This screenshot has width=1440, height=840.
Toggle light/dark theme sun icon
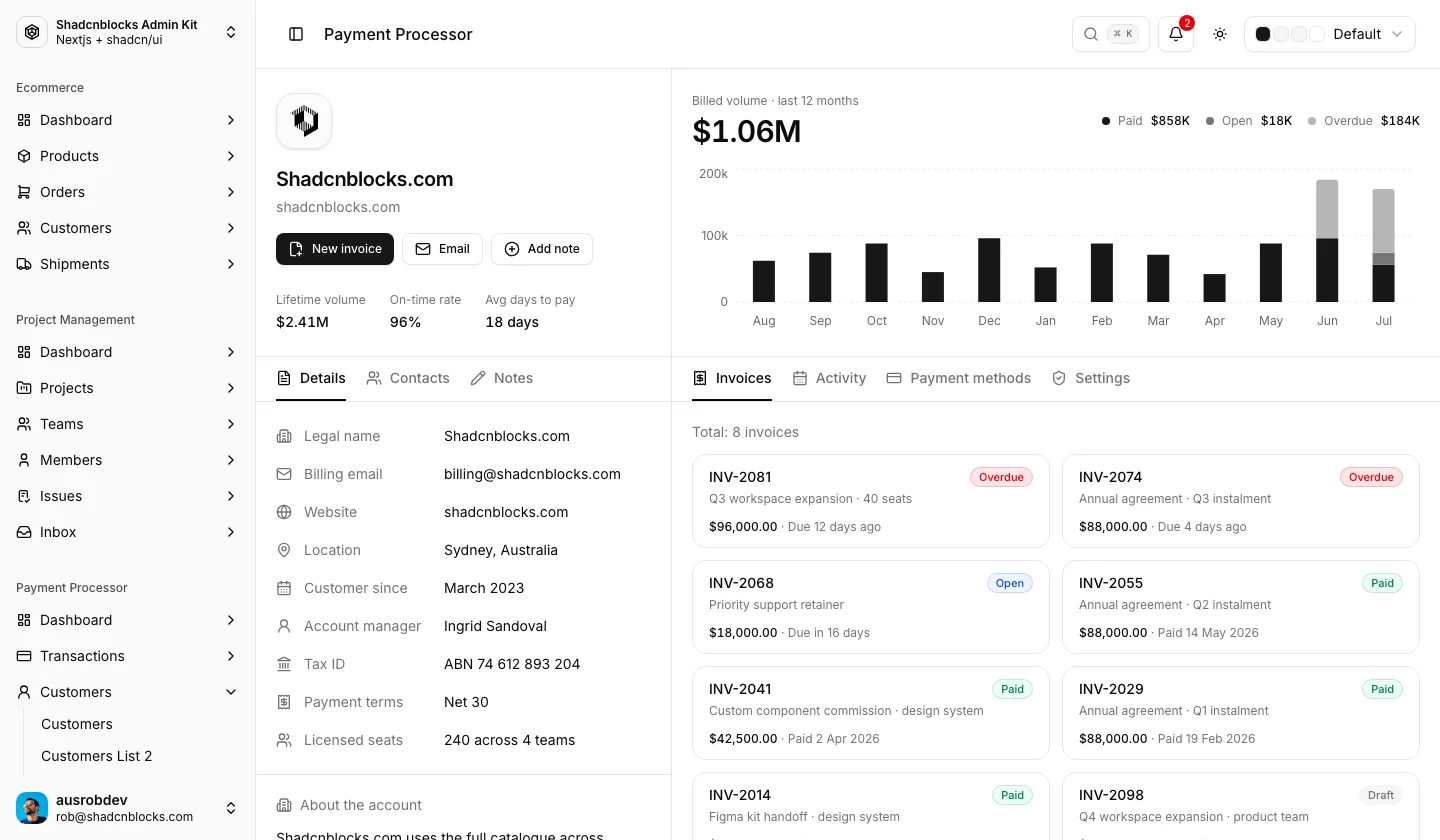click(x=1220, y=34)
